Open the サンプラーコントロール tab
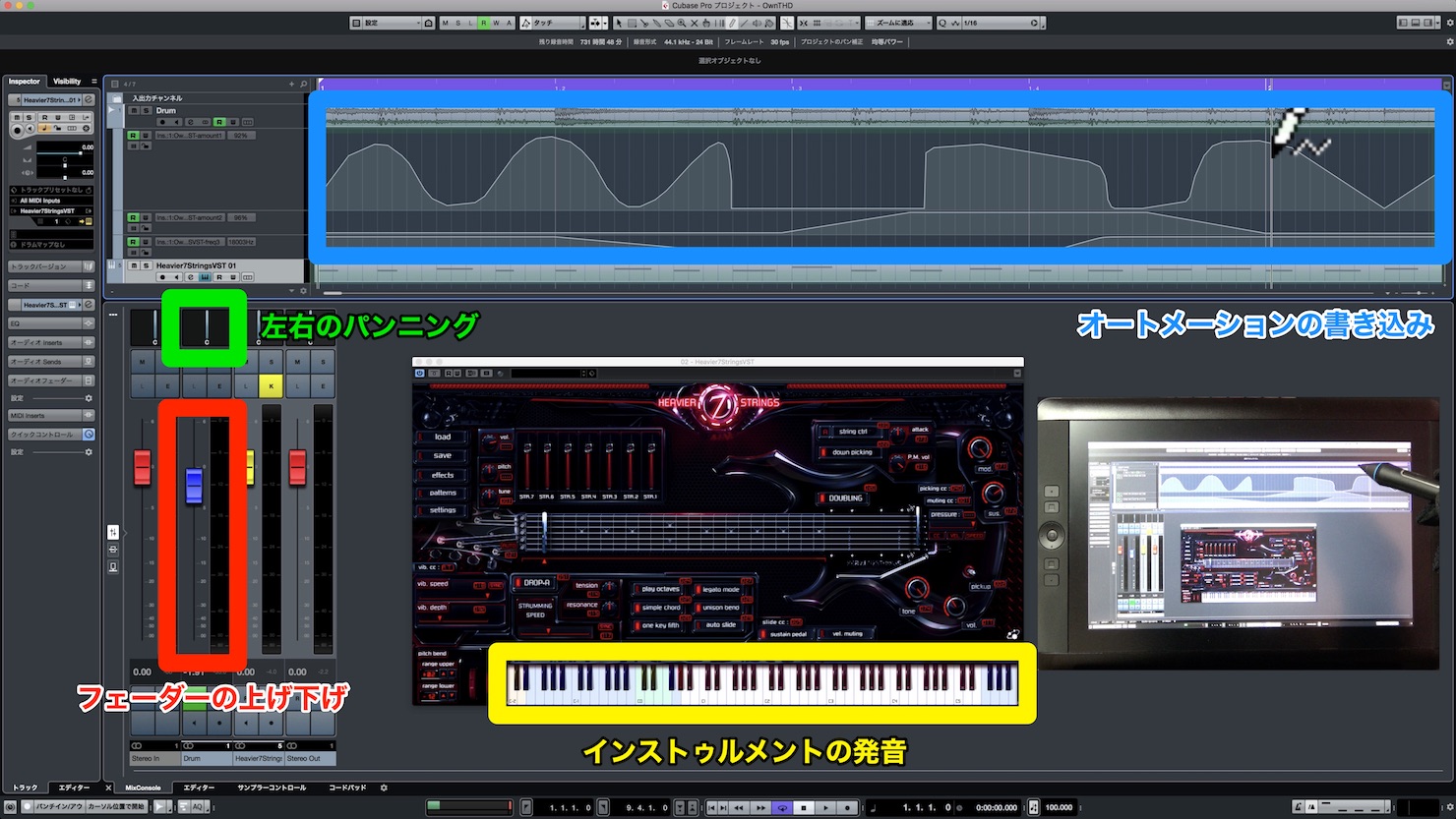 coord(272,788)
